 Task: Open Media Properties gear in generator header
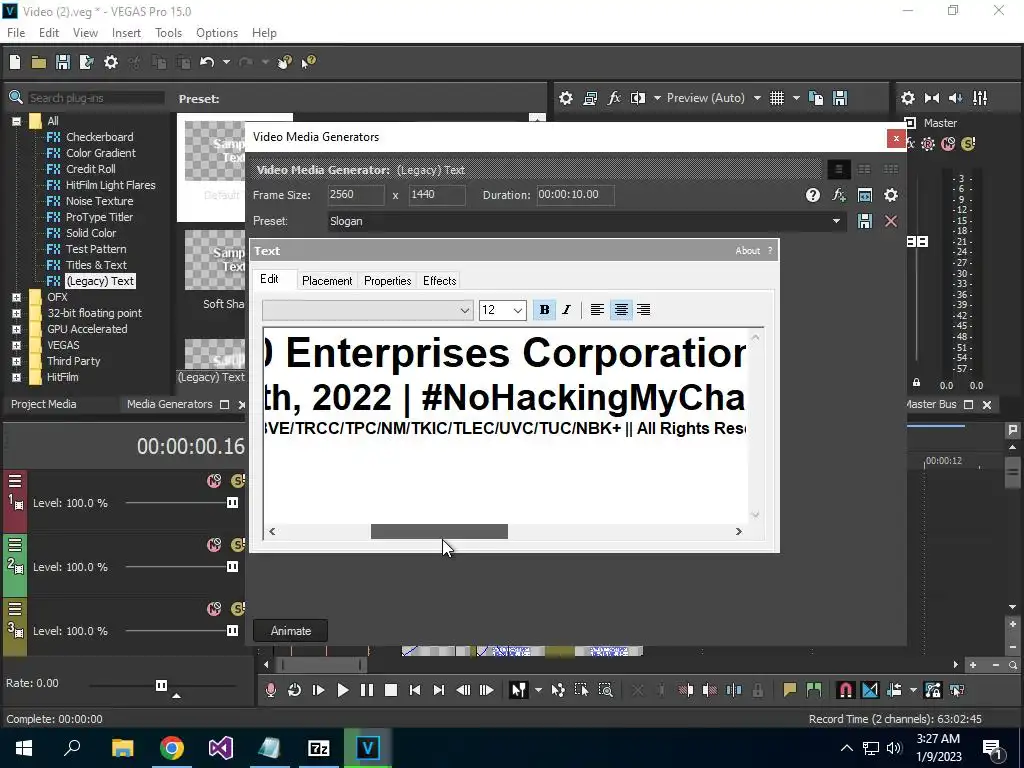click(x=891, y=195)
